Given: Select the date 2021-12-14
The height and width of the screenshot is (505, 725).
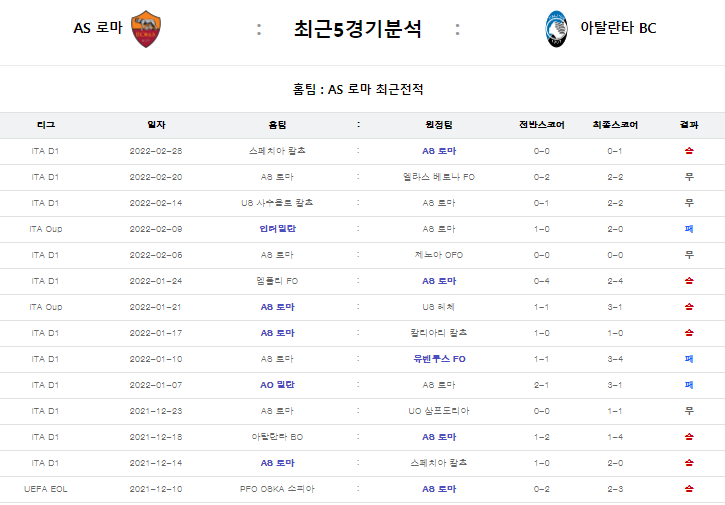Looking at the screenshot, I should pyautogui.click(x=156, y=463).
